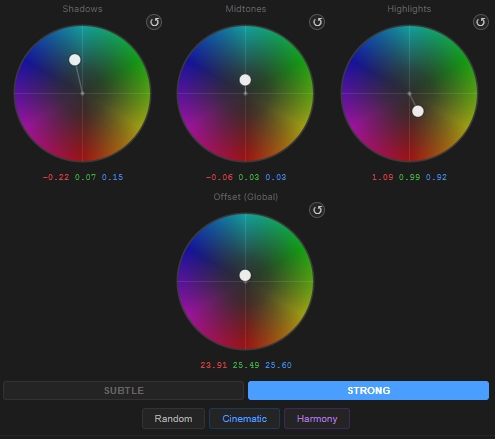Click Midtones red value -0.06
This screenshot has width=495, height=439.
(x=219, y=177)
